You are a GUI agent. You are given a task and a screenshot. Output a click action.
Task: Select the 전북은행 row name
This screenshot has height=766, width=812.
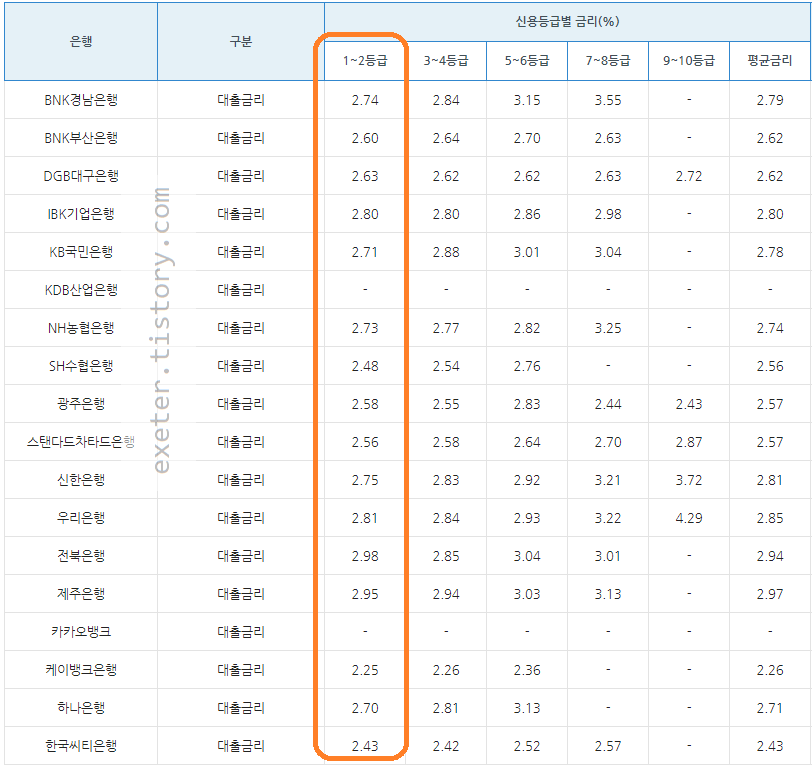tap(81, 556)
